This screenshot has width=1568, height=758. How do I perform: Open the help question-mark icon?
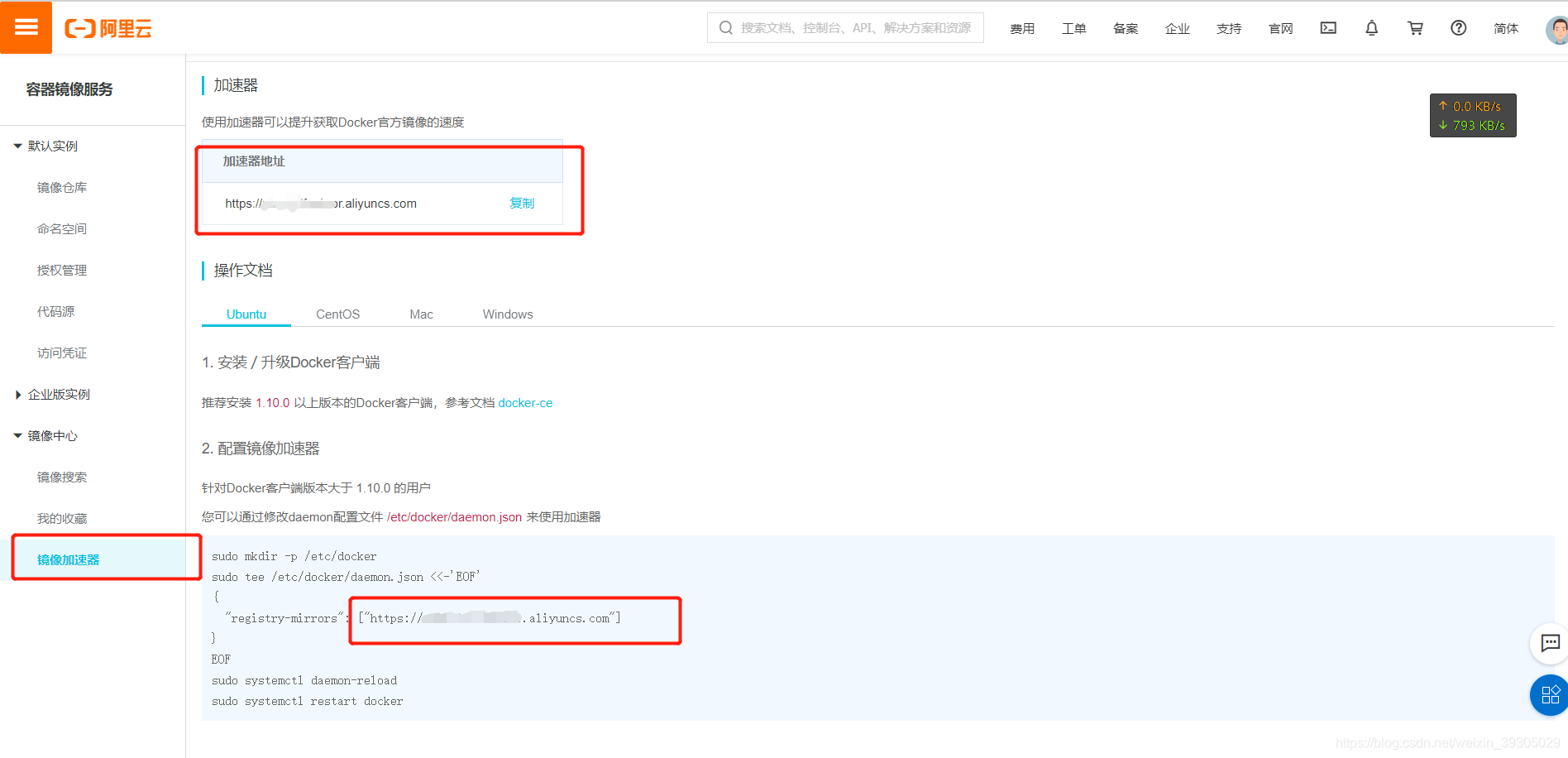click(1459, 28)
